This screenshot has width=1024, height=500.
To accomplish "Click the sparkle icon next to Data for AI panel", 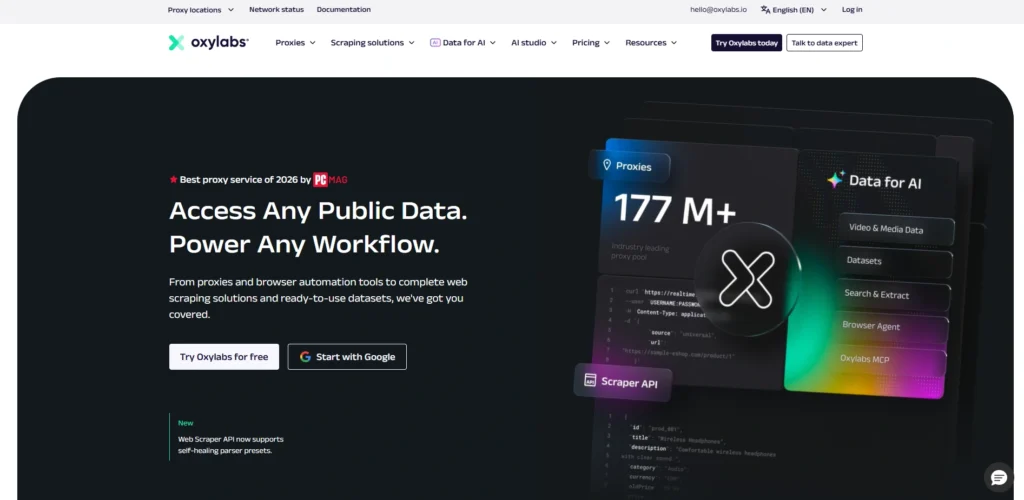I will (x=836, y=180).
